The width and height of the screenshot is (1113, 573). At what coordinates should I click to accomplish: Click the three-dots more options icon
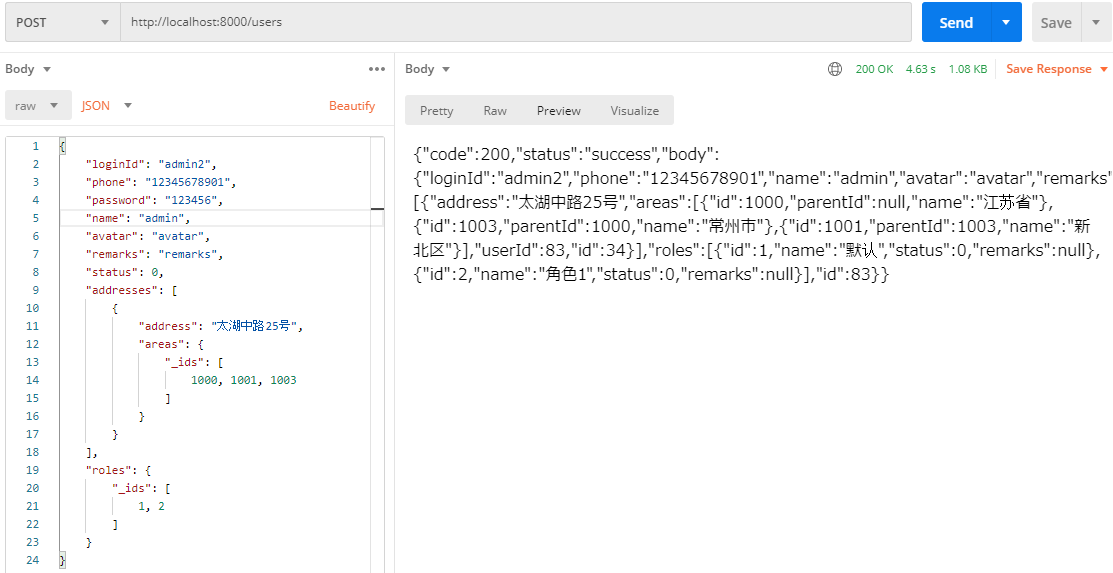pos(377,69)
